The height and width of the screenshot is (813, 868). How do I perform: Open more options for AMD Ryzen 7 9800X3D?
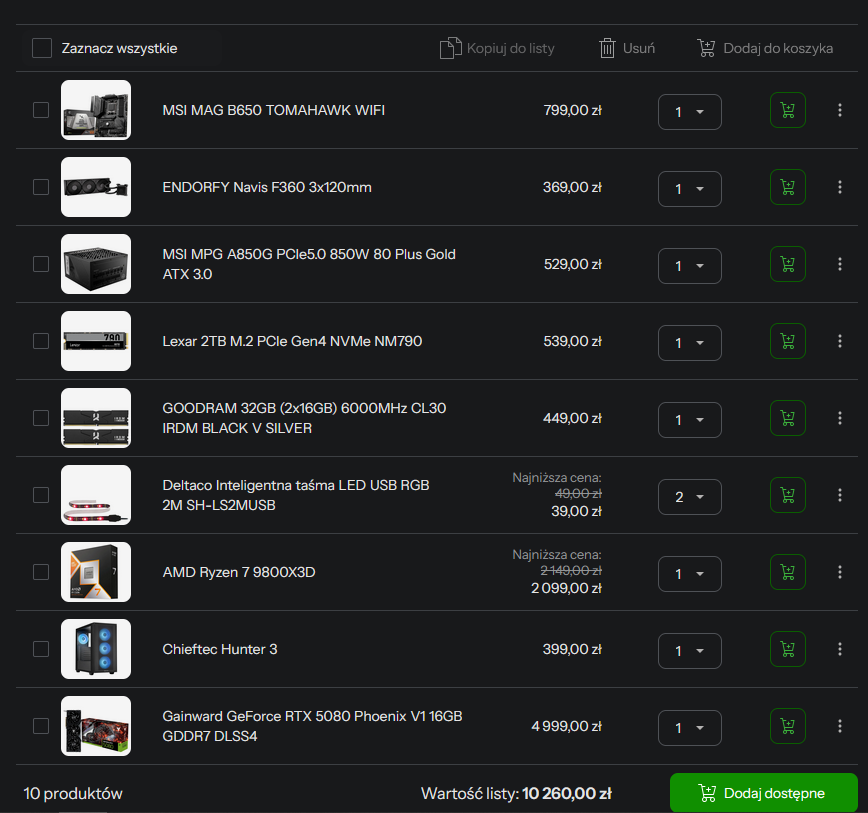pyautogui.click(x=840, y=572)
